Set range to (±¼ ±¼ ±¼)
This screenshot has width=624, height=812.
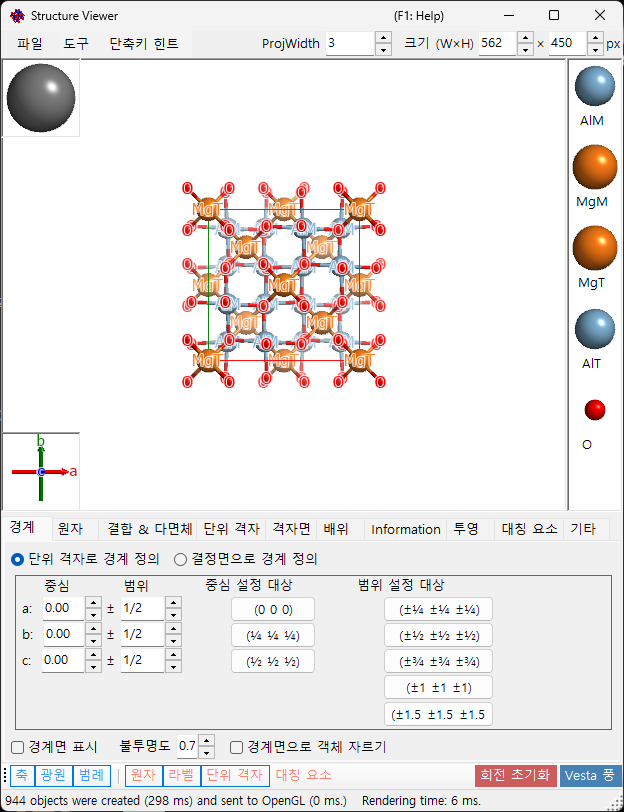point(438,610)
